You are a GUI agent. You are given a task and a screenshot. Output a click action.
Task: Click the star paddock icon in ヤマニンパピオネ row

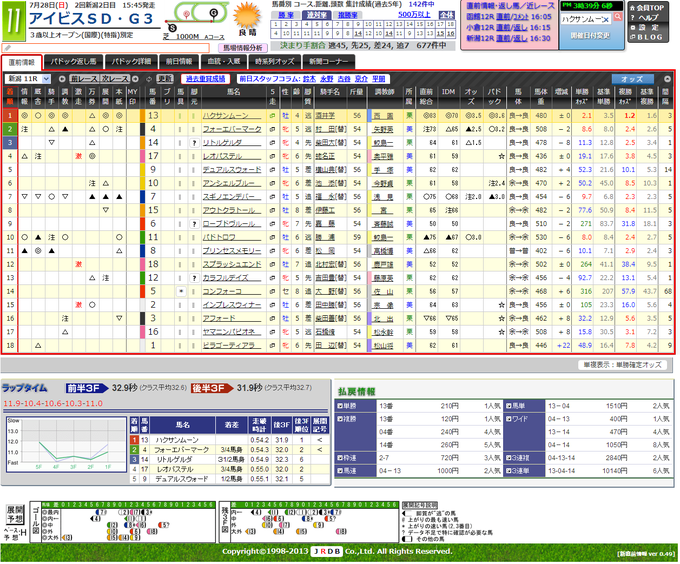[501, 332]
